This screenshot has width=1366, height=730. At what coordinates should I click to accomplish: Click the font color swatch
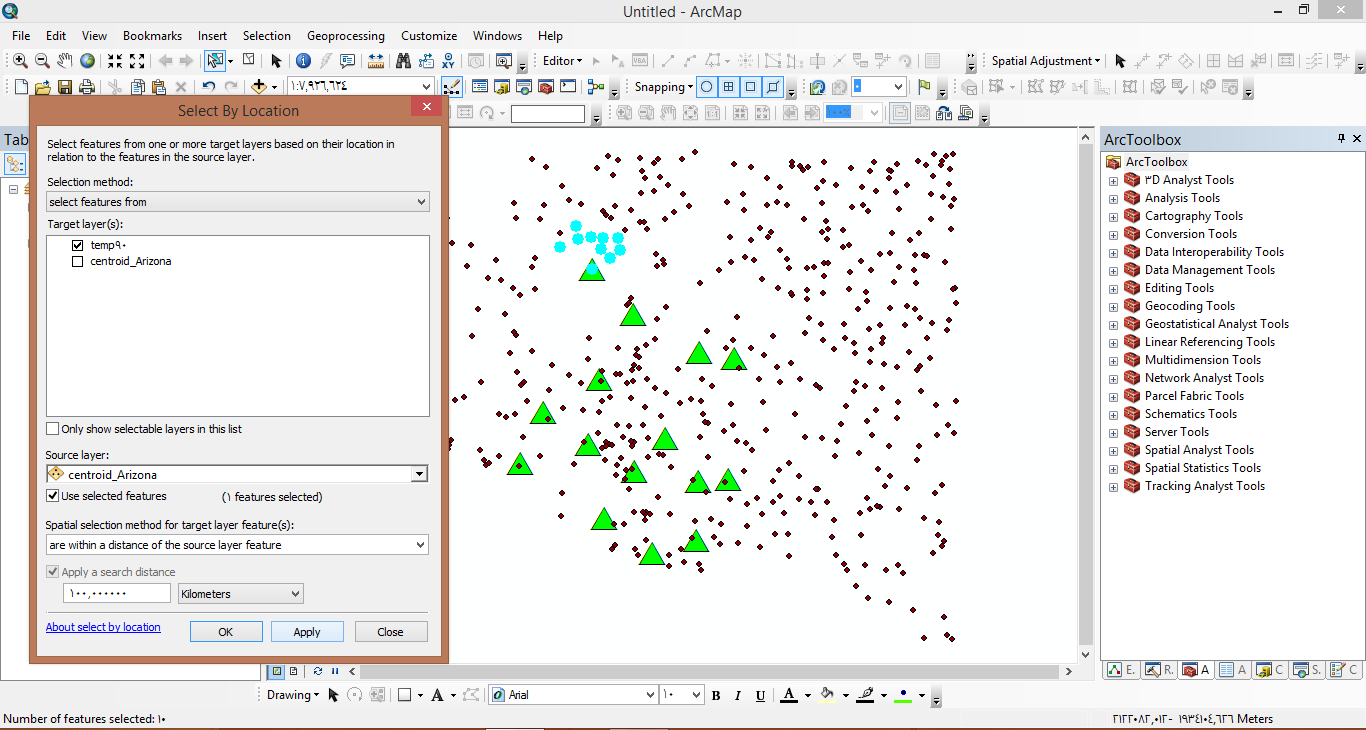point(789,695)
